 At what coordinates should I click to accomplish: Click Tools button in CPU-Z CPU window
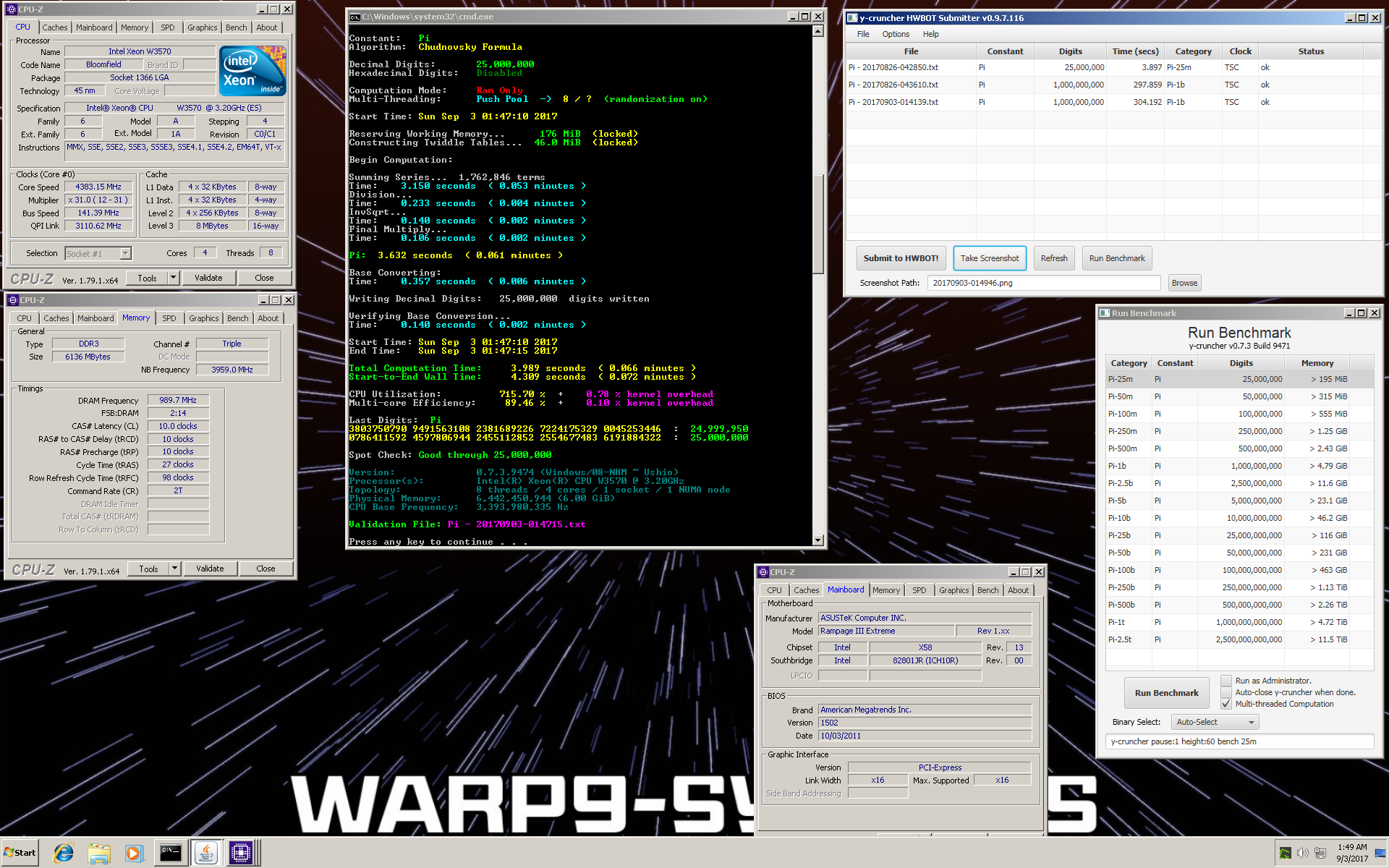coord(147,278)
